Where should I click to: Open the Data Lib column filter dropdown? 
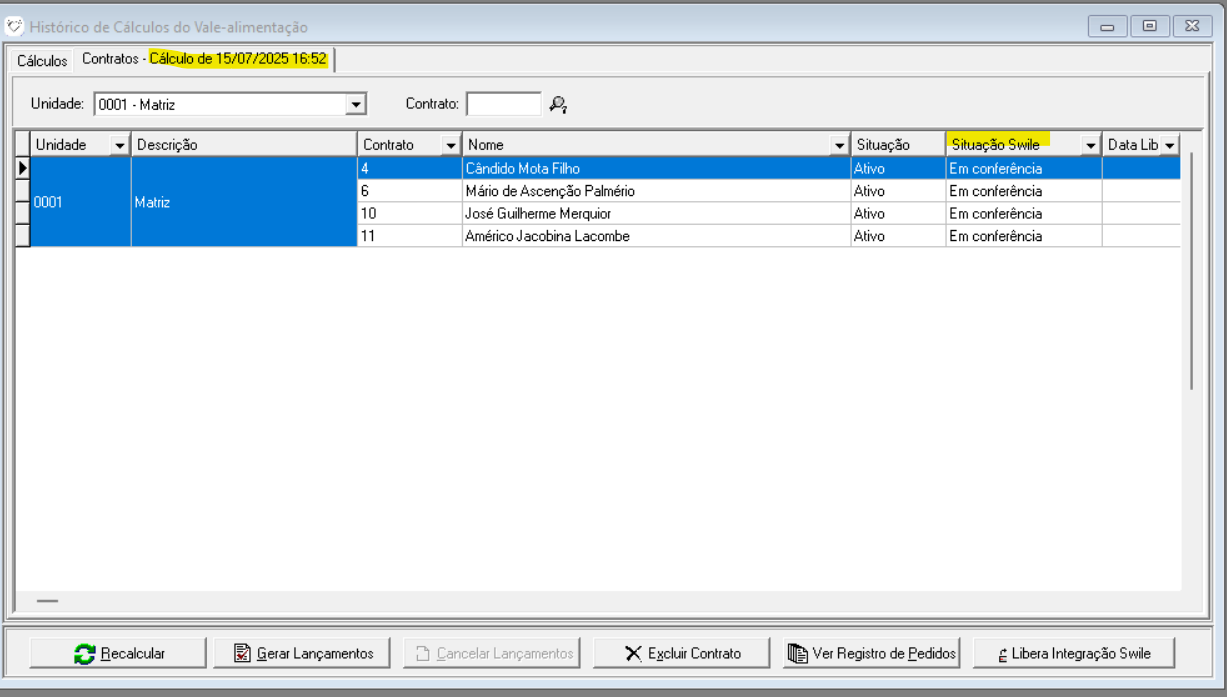click(x=1169, y=146)
